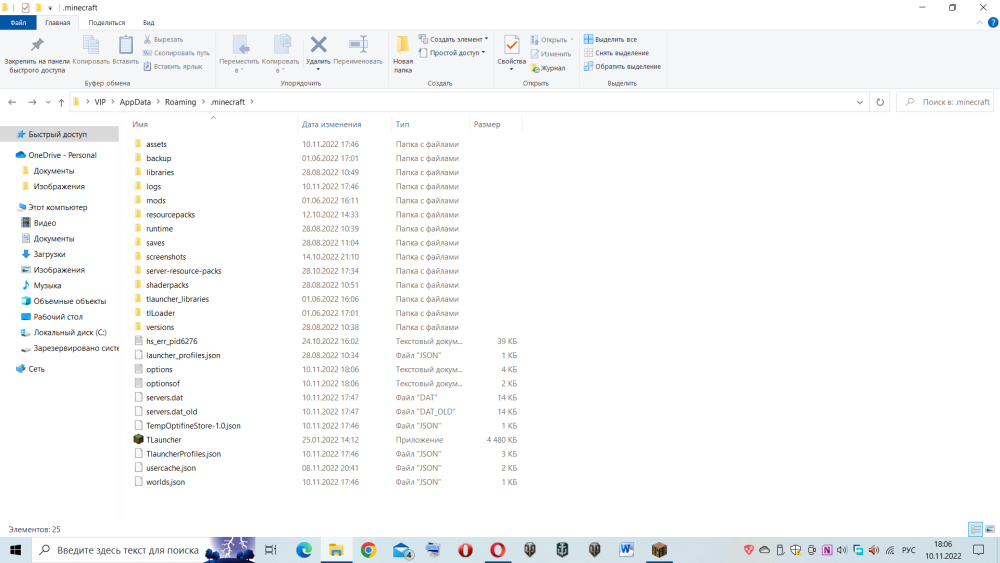The height and width of the screenshot is (563, 1000).
Task: Click Выделить все
Action: (x=610, y=40)
